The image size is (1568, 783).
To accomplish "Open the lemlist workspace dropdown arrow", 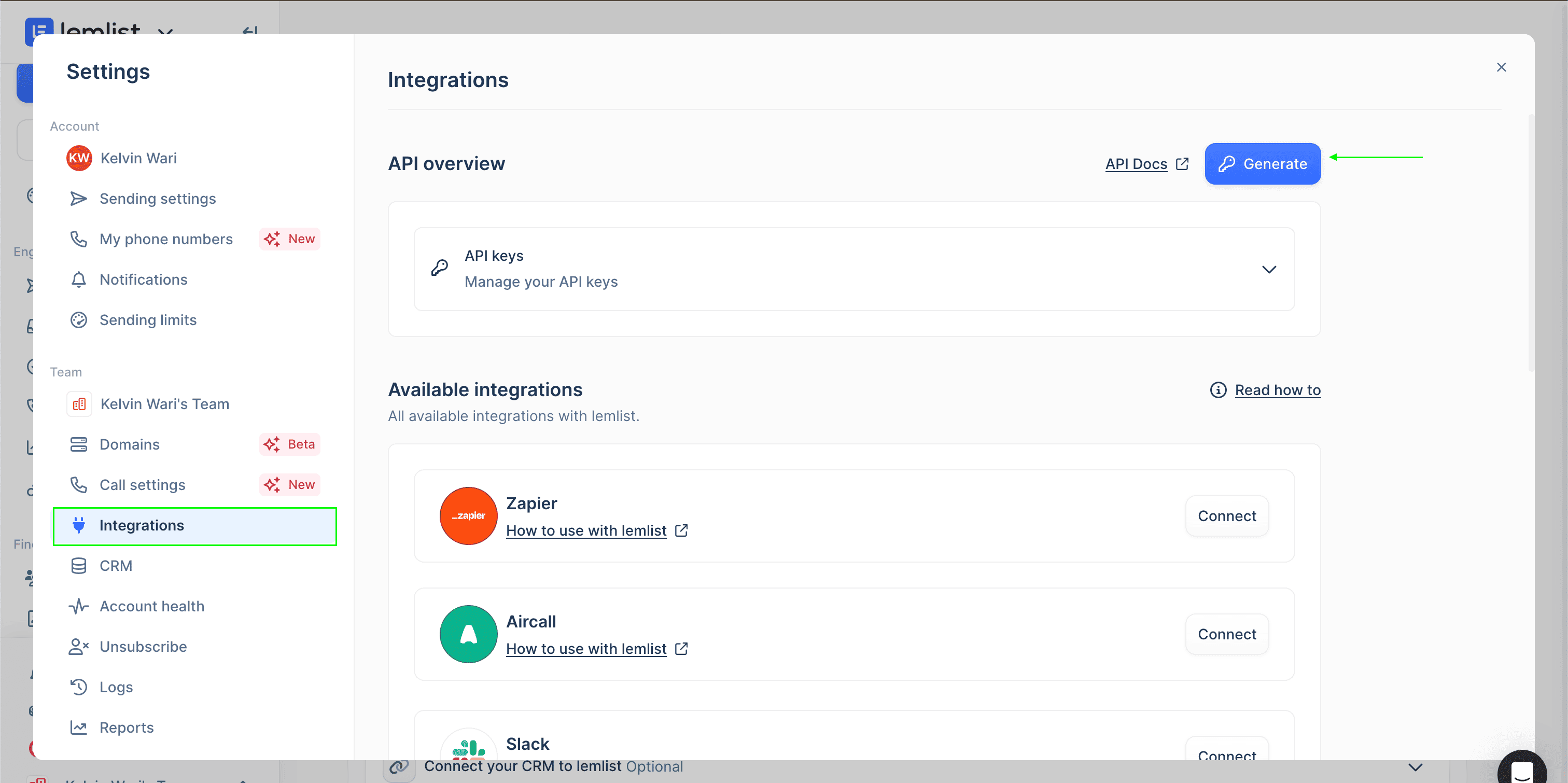I will point(165,32).
